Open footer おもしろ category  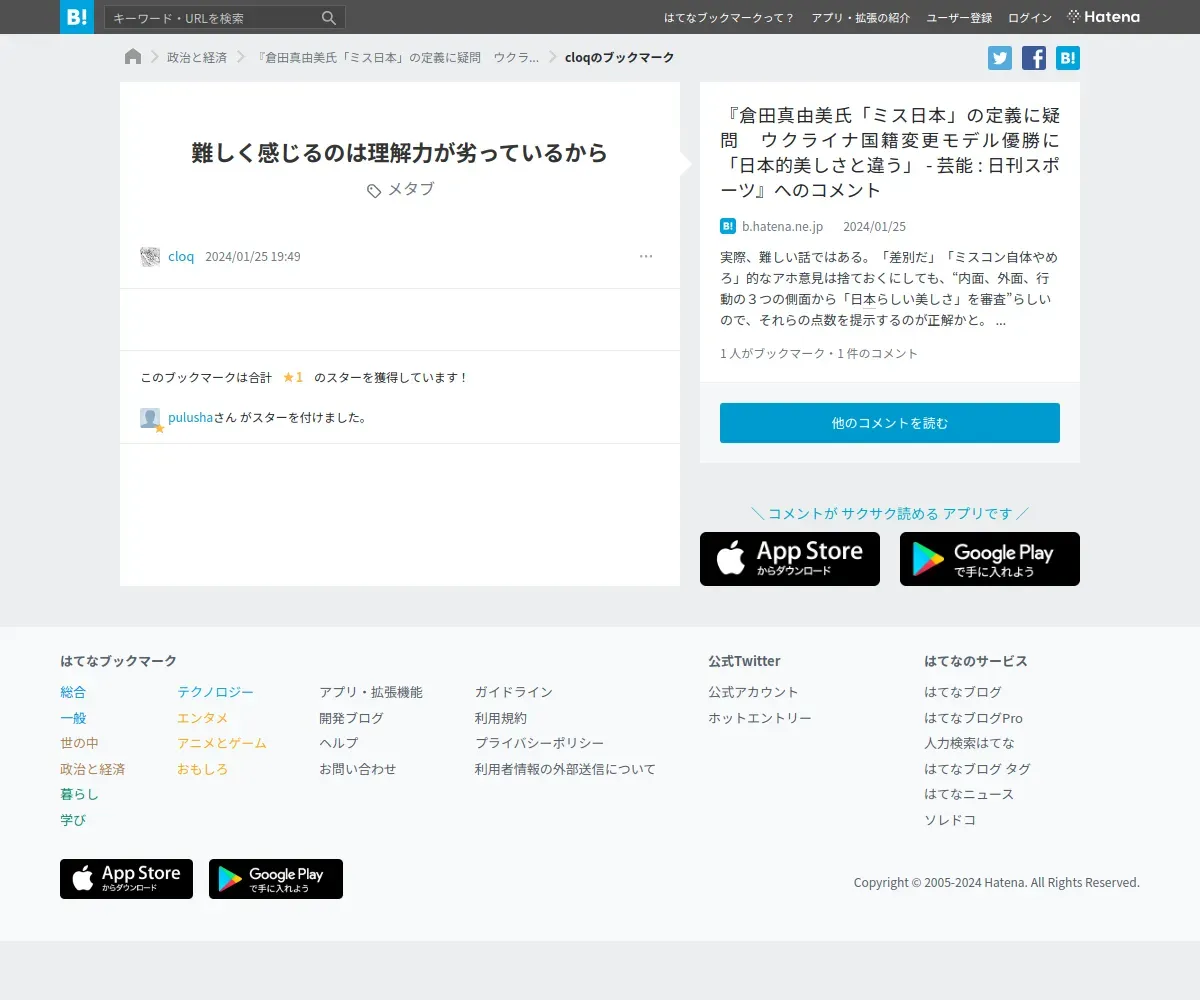click(x=203, y=769)
